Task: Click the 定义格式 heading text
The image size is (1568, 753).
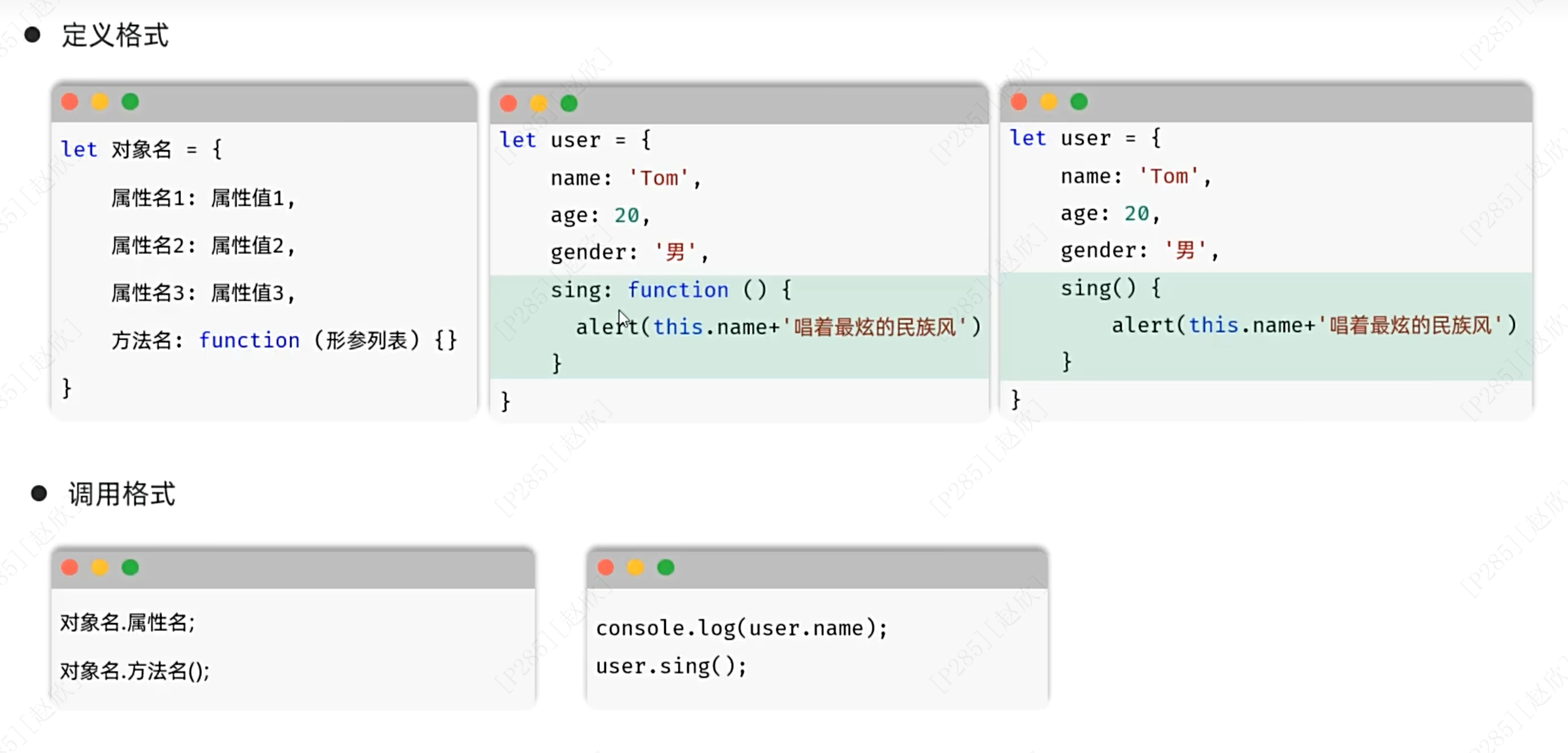Action: (x=115, y=34)
